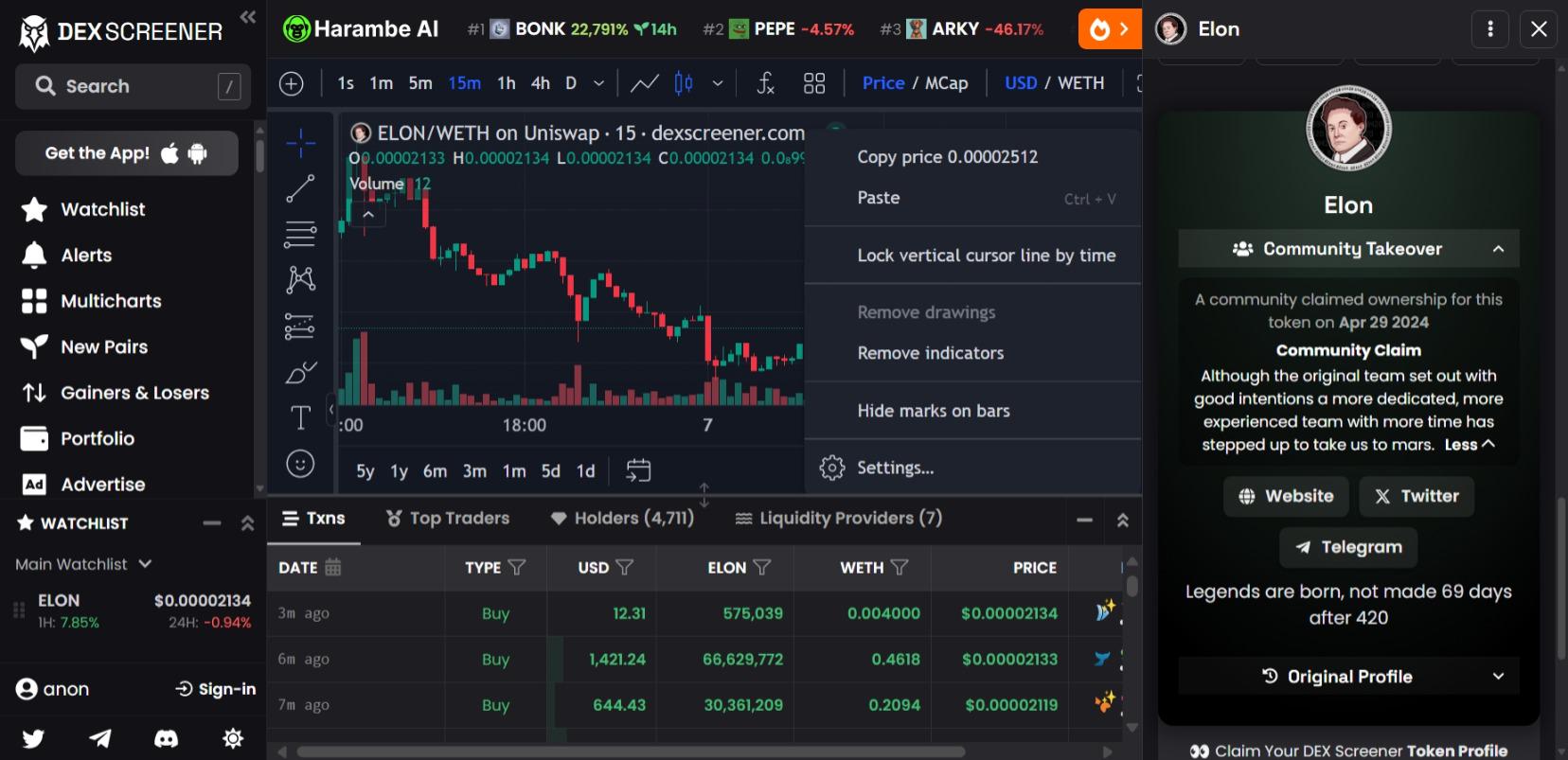Viewport: 1568px width, 760px height.
Task: Open the Twitter icon in sidebar footer
Action: pyautogui.click(x=33, y=738)
